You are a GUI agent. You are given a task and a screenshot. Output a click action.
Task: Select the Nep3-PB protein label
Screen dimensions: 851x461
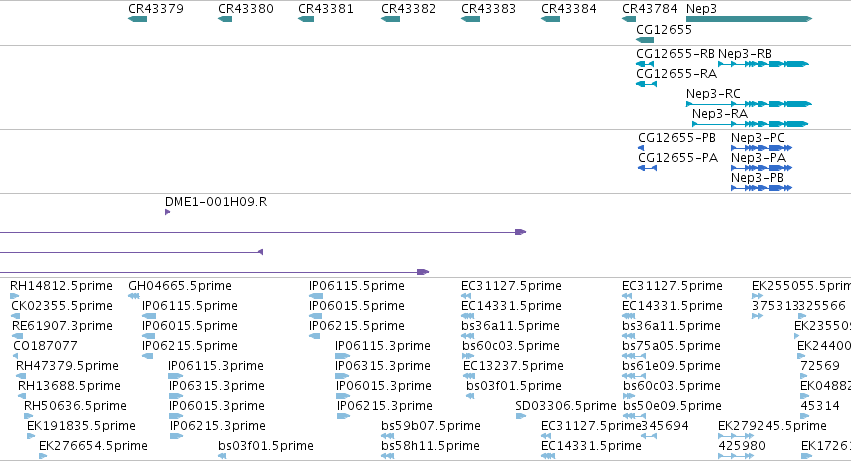tap(757, 178)
